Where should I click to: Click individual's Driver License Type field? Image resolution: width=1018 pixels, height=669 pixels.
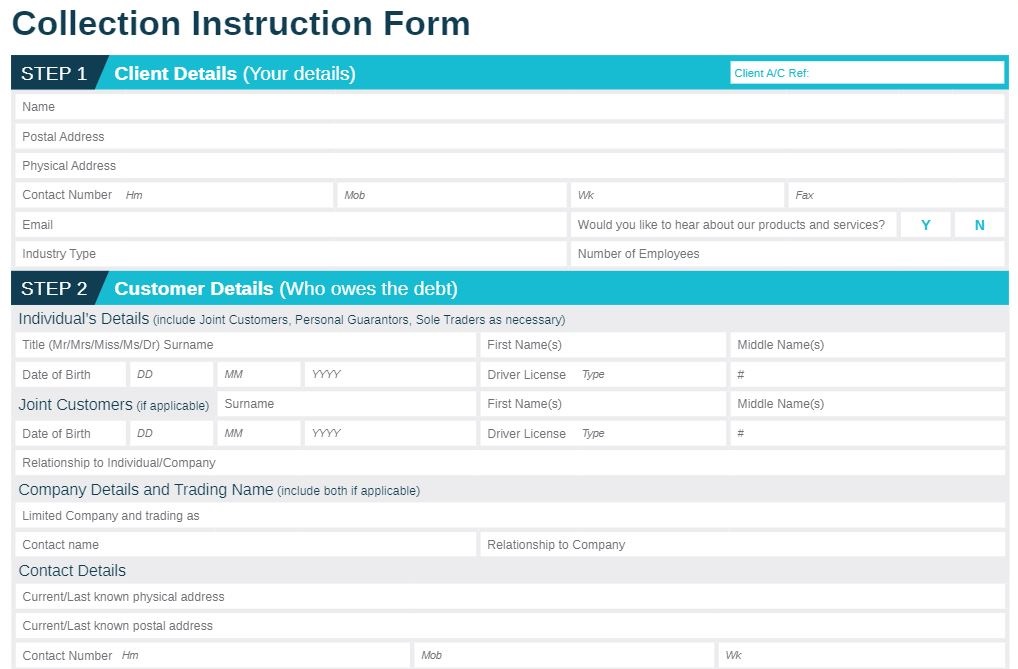602,375
